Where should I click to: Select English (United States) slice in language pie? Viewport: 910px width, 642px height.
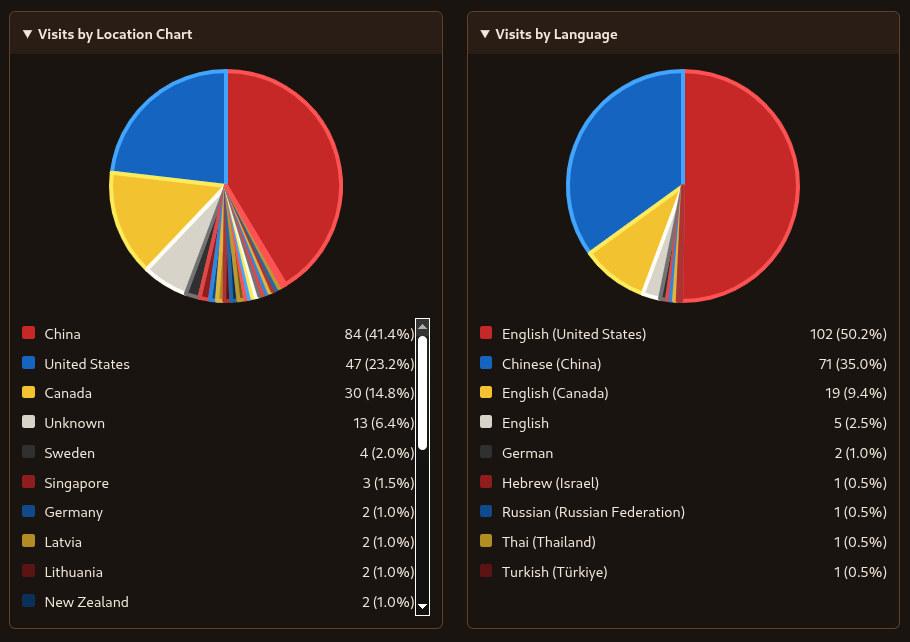[x=743, y=186]
